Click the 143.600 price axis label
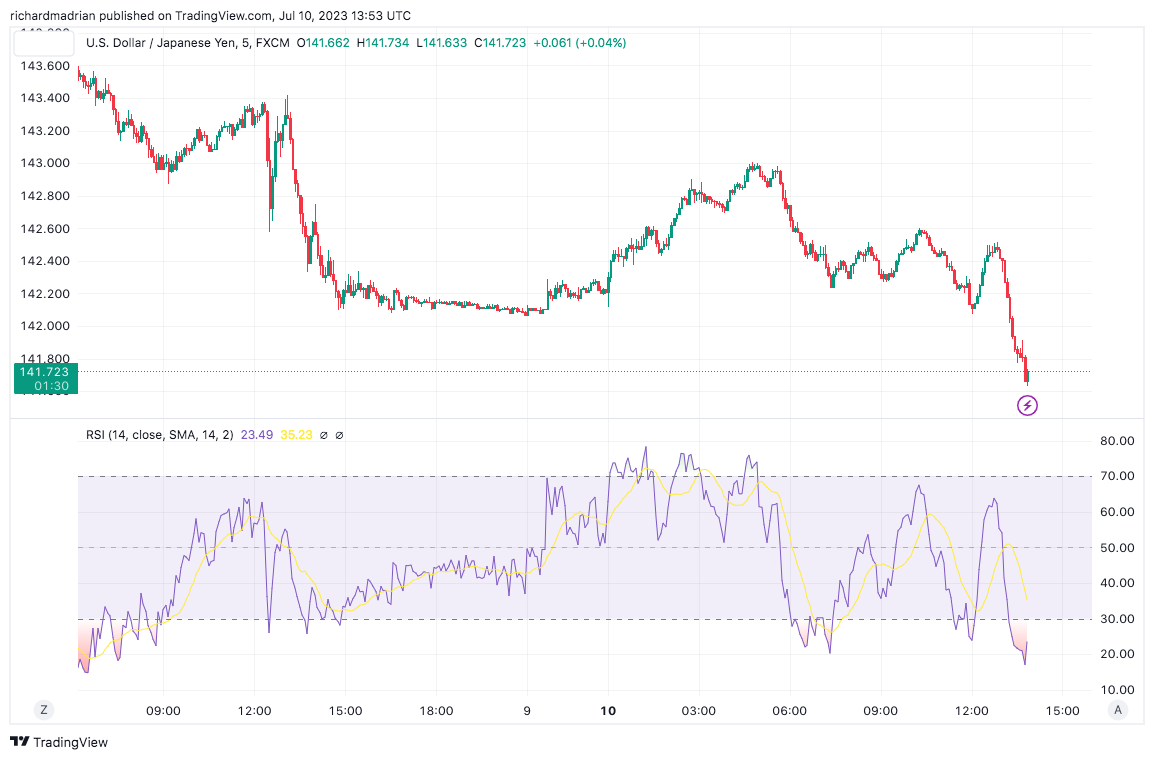Screen dimensions: 1154x759 coord(46,66)
